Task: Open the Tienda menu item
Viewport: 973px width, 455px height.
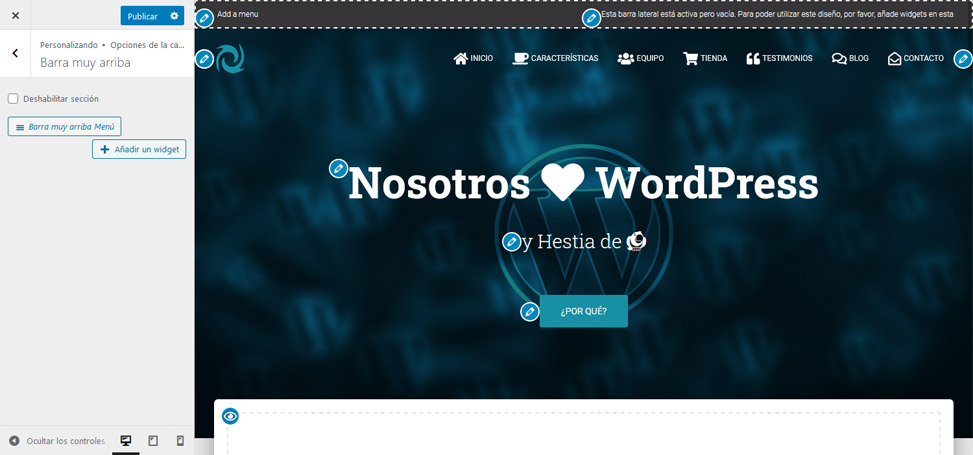Action: tap(705, 59)
